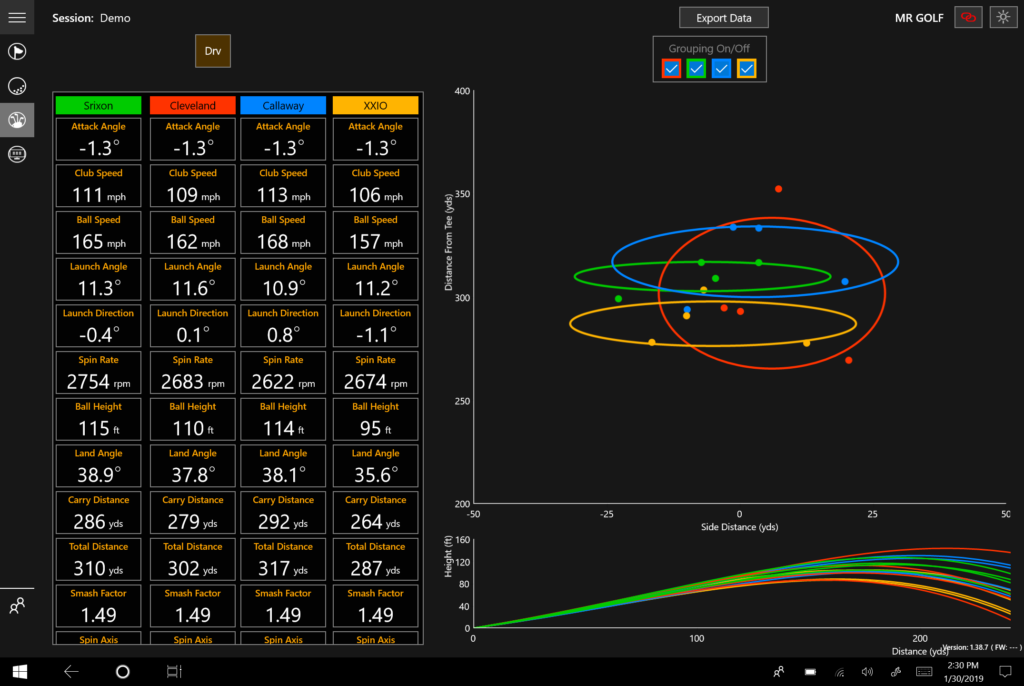The image size is (1024, 686).
Task: Open the taskbar volume control
Action: click(867, 672)
